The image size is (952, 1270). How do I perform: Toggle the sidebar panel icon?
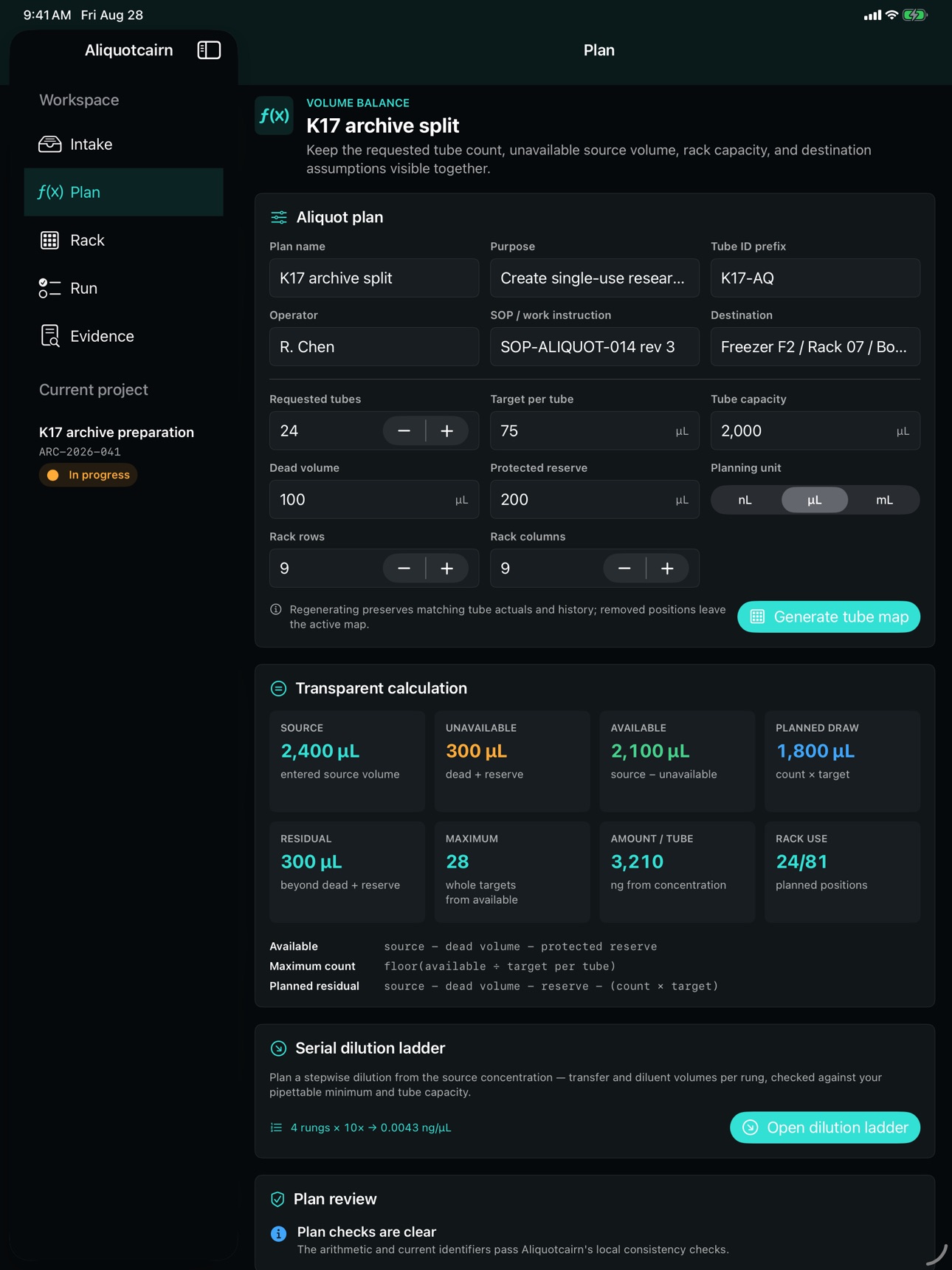click(209, 50)
